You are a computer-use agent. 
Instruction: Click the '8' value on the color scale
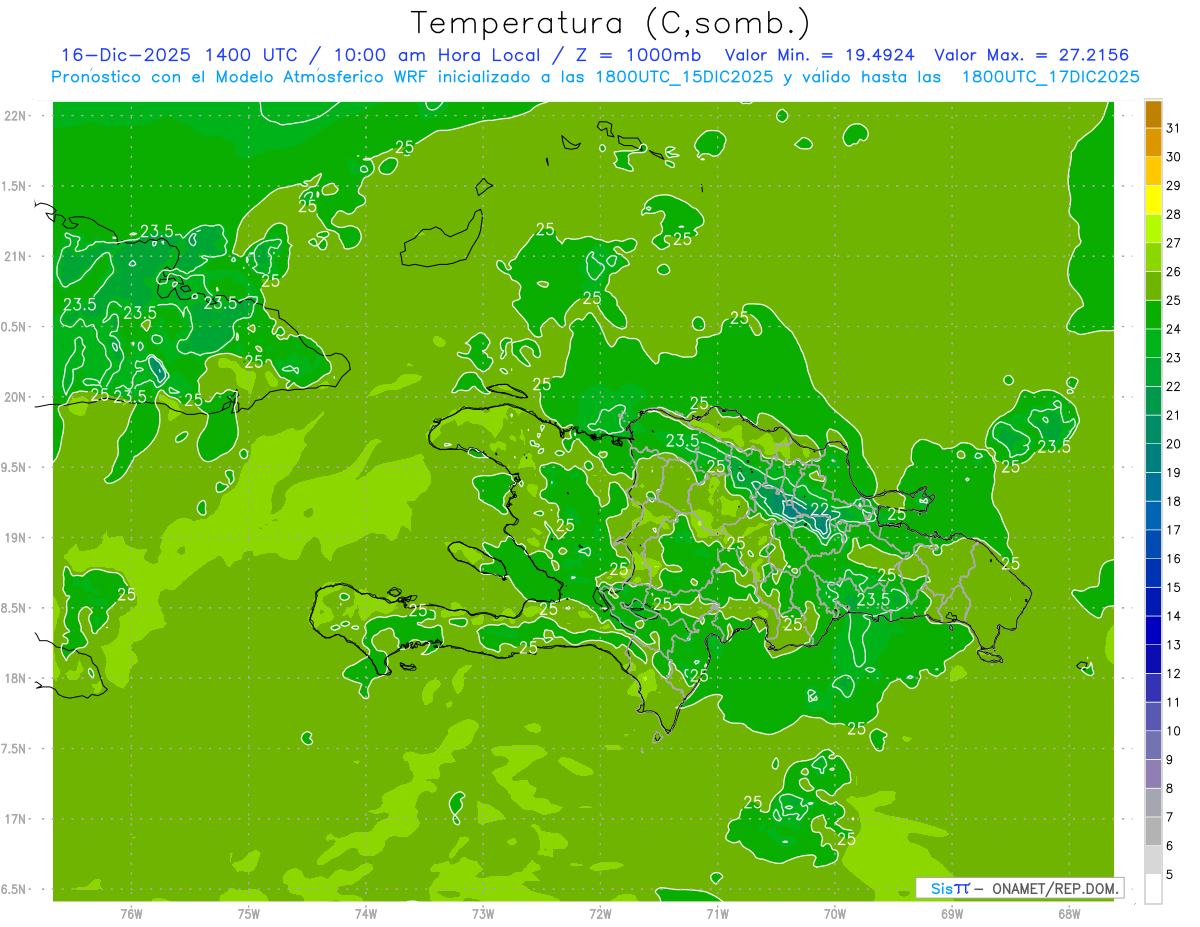1170,788
